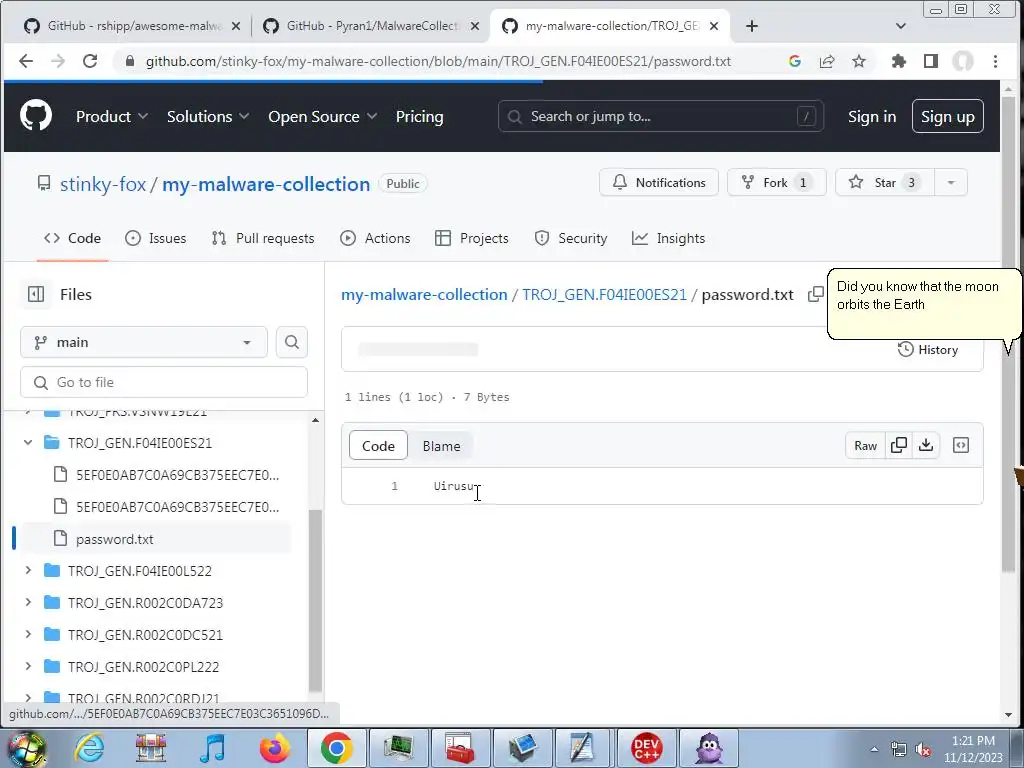The width and height of the screenshot is (1024, 768).
Task: Switch to the Insights tab
Action: (x=668, y=238)
